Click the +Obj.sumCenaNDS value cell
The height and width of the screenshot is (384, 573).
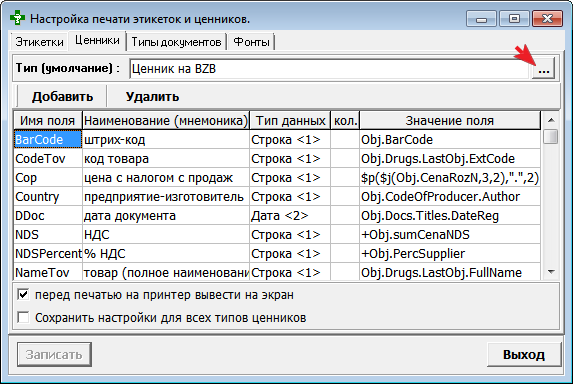coord(450,235)
